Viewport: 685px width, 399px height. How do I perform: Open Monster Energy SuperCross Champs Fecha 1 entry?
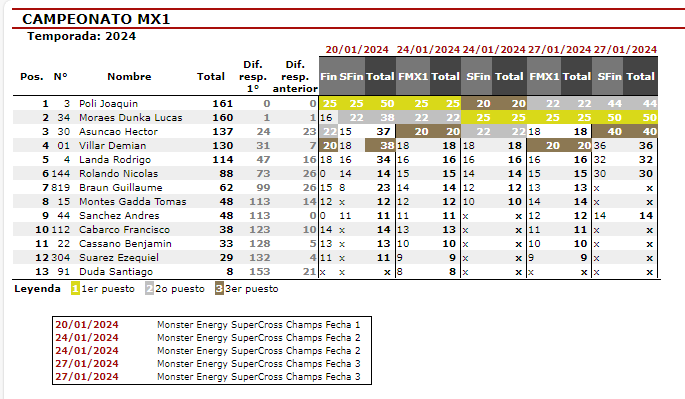pyautogui.click(x=259, y=325)
